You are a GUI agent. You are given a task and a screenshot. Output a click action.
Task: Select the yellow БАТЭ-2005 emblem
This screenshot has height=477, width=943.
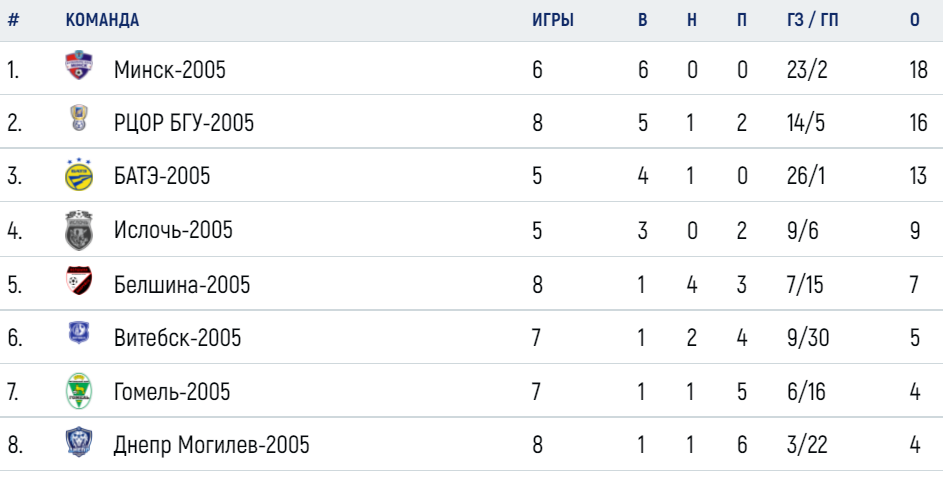79,174
